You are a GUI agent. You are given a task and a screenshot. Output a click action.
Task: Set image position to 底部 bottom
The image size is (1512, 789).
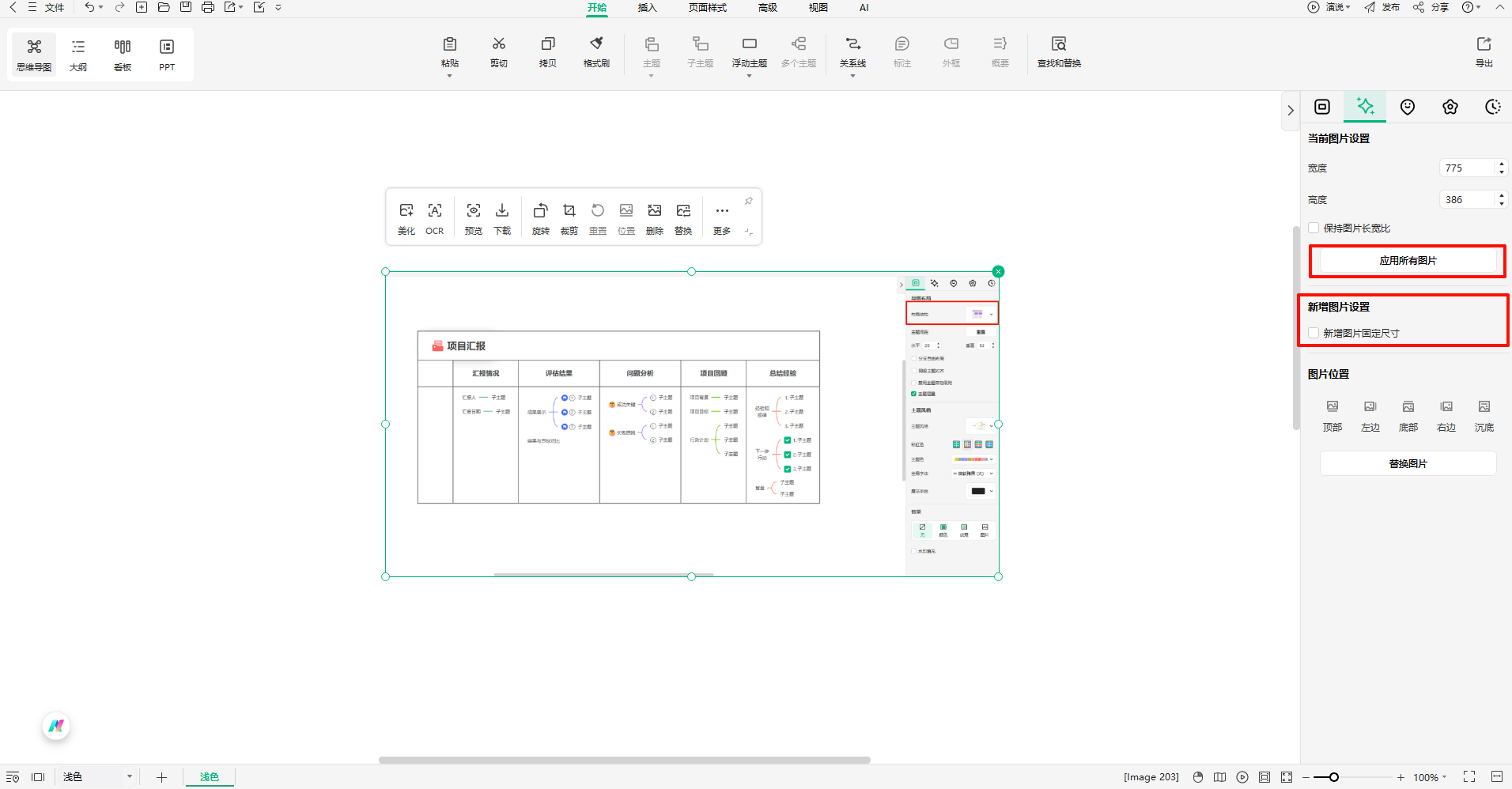point(1408,416)
